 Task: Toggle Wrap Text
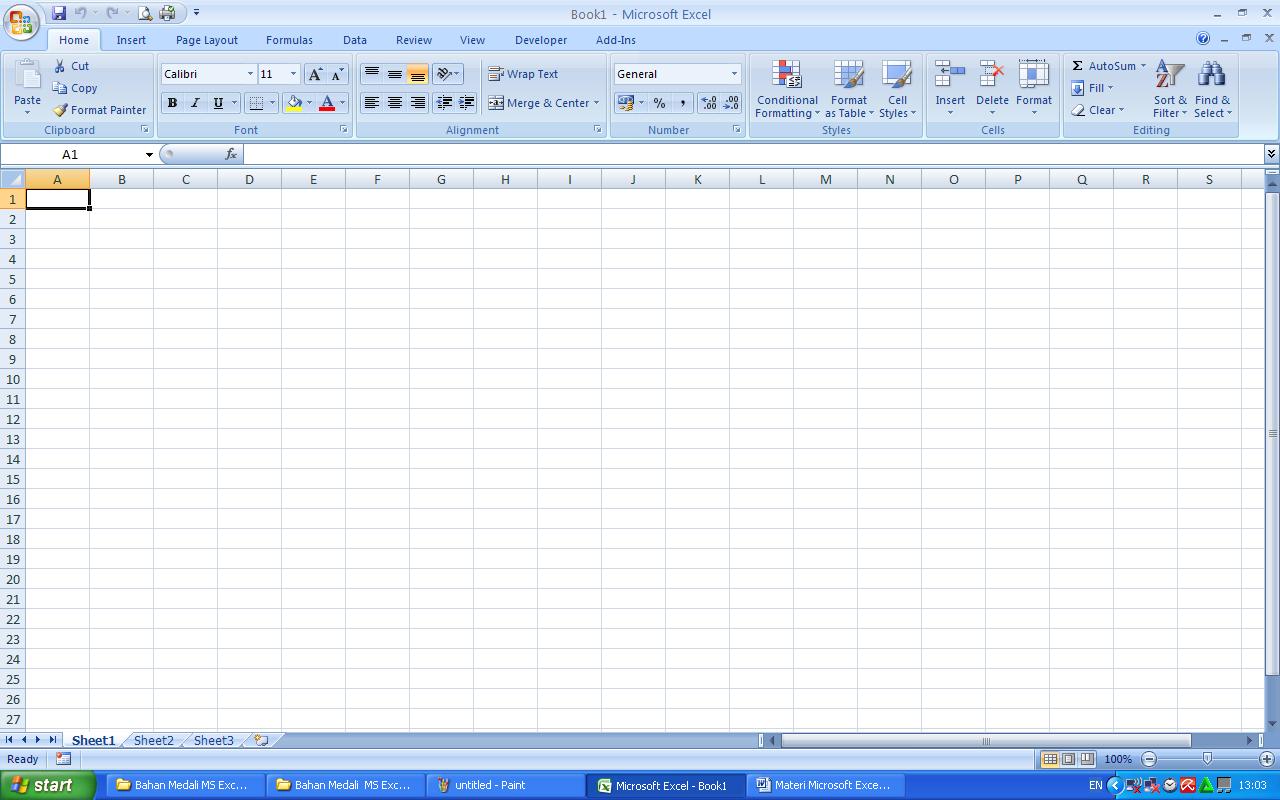tap(523, 74)
